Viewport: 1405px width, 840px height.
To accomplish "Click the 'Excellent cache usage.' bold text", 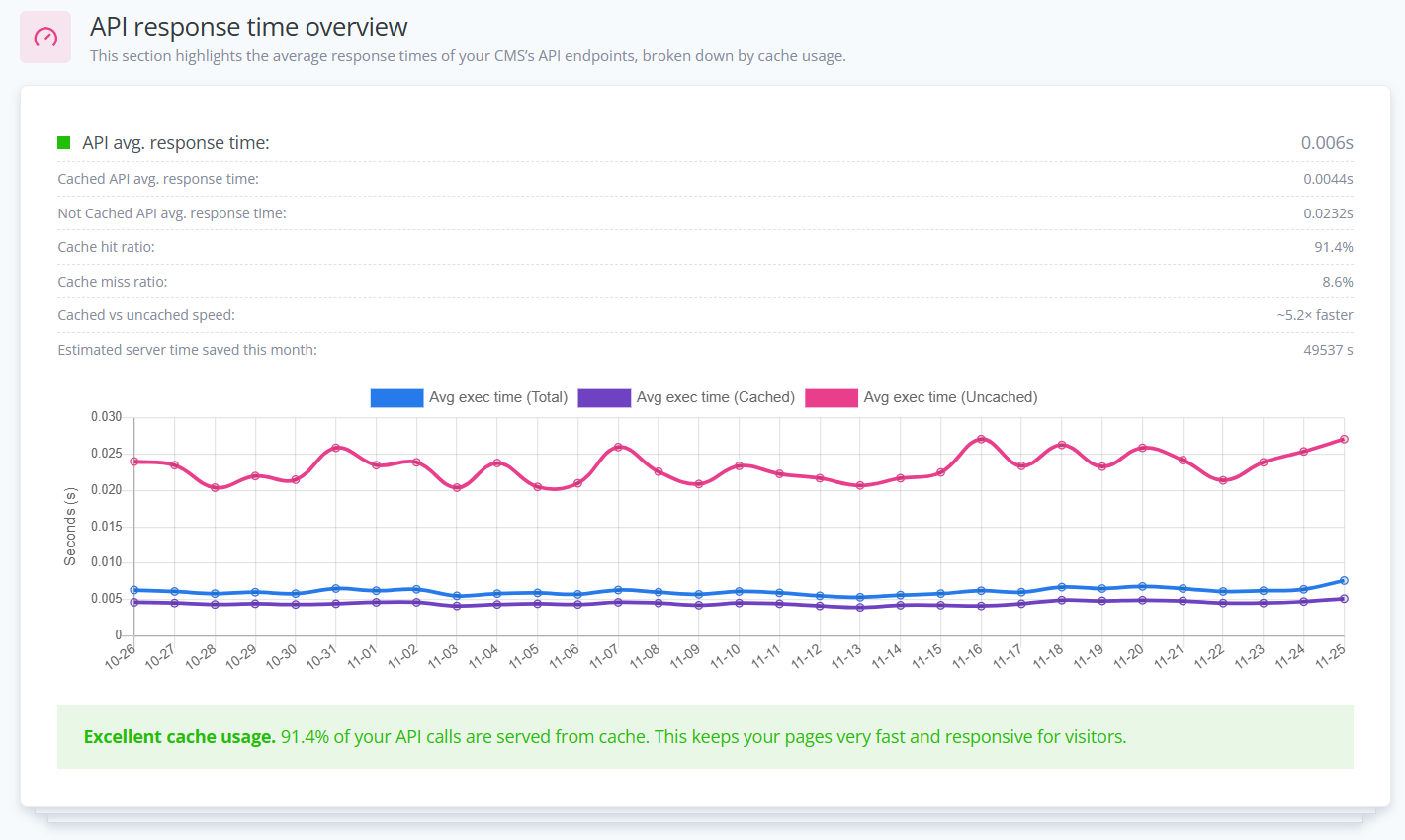I will [180, 737].
